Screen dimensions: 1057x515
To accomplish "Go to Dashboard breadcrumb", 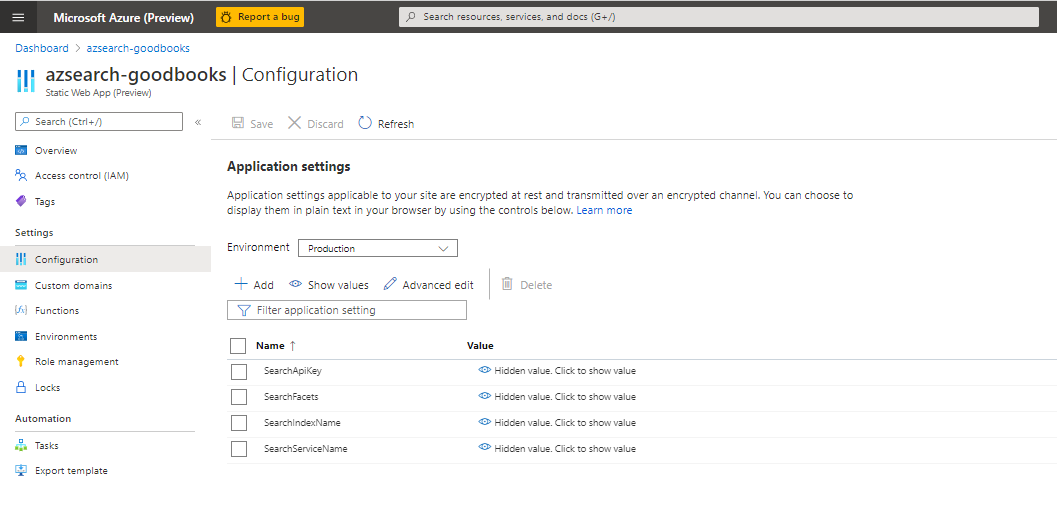I will tap(42, 48).
